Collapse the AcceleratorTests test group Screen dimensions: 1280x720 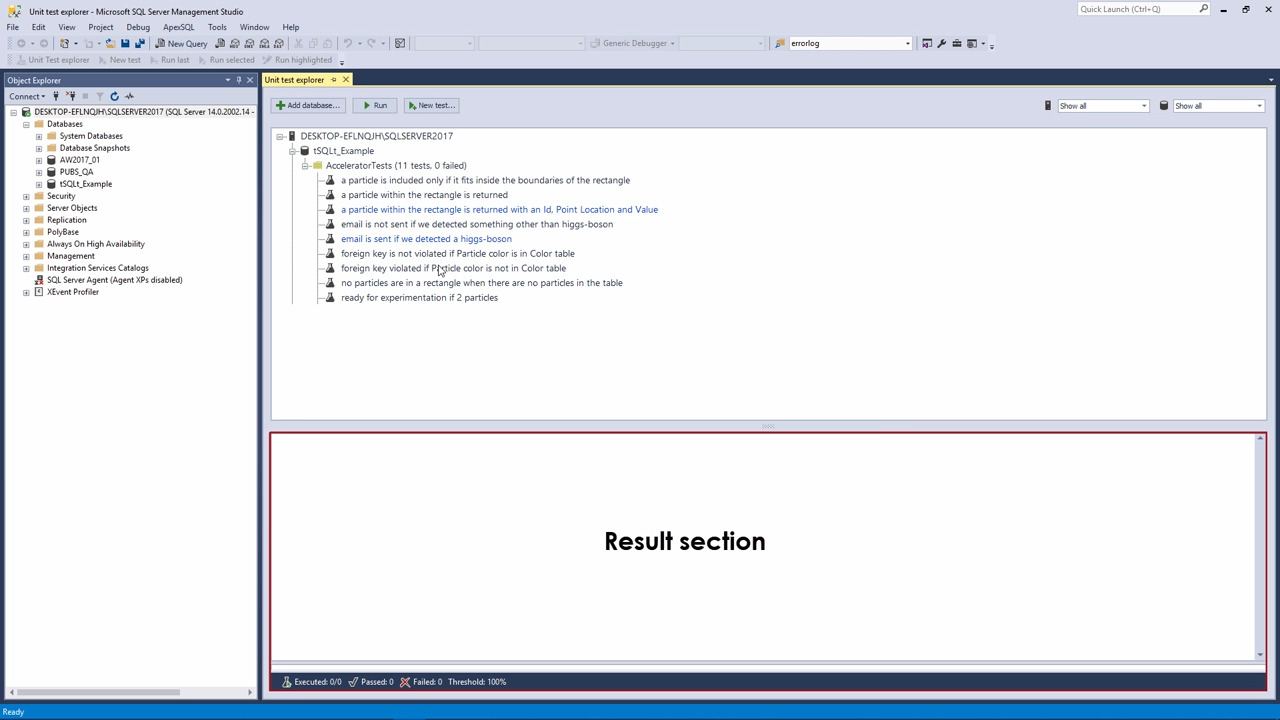pos(305,165)
